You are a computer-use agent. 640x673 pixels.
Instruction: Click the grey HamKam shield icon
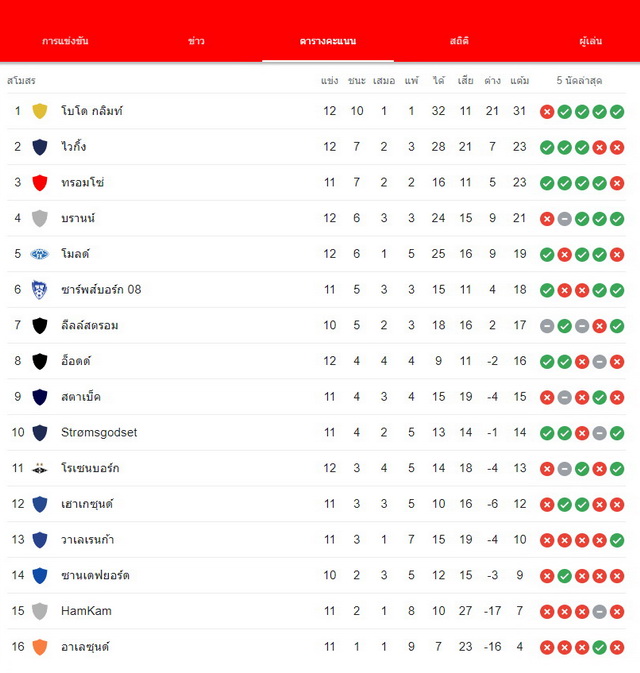point(39,611)
